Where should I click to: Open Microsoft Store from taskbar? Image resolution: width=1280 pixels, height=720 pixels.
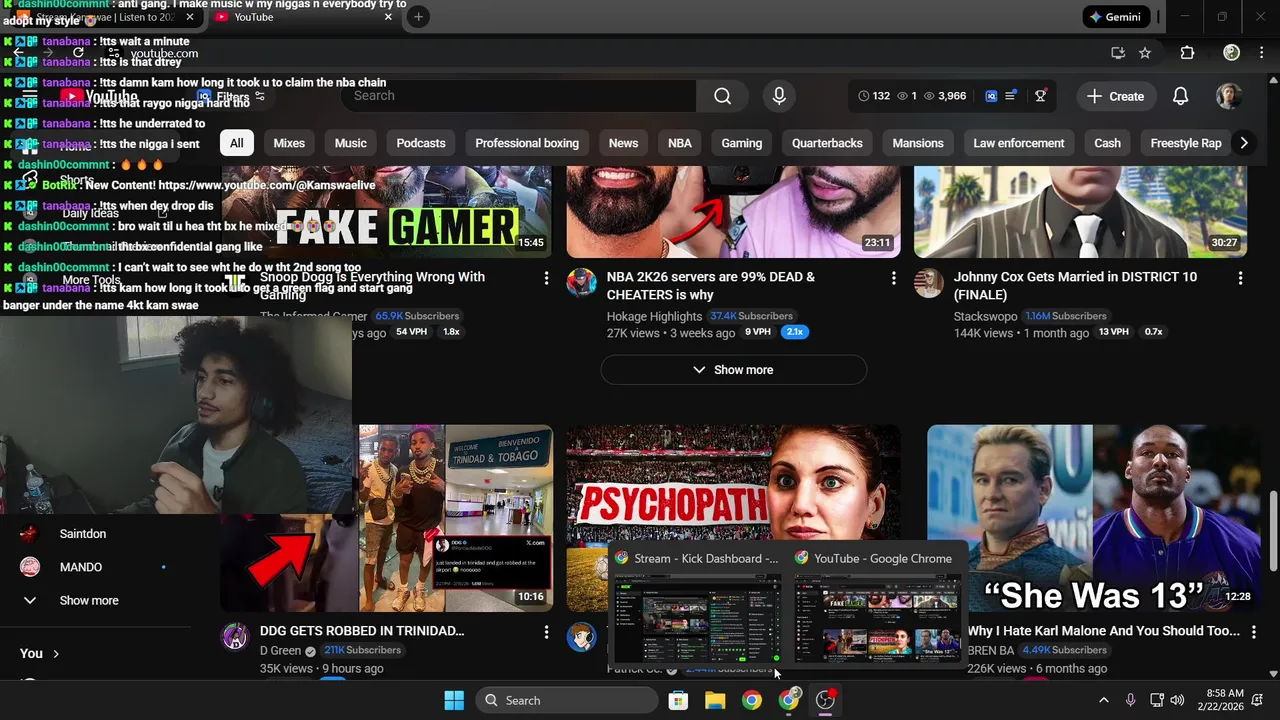[x=678, y=700]
